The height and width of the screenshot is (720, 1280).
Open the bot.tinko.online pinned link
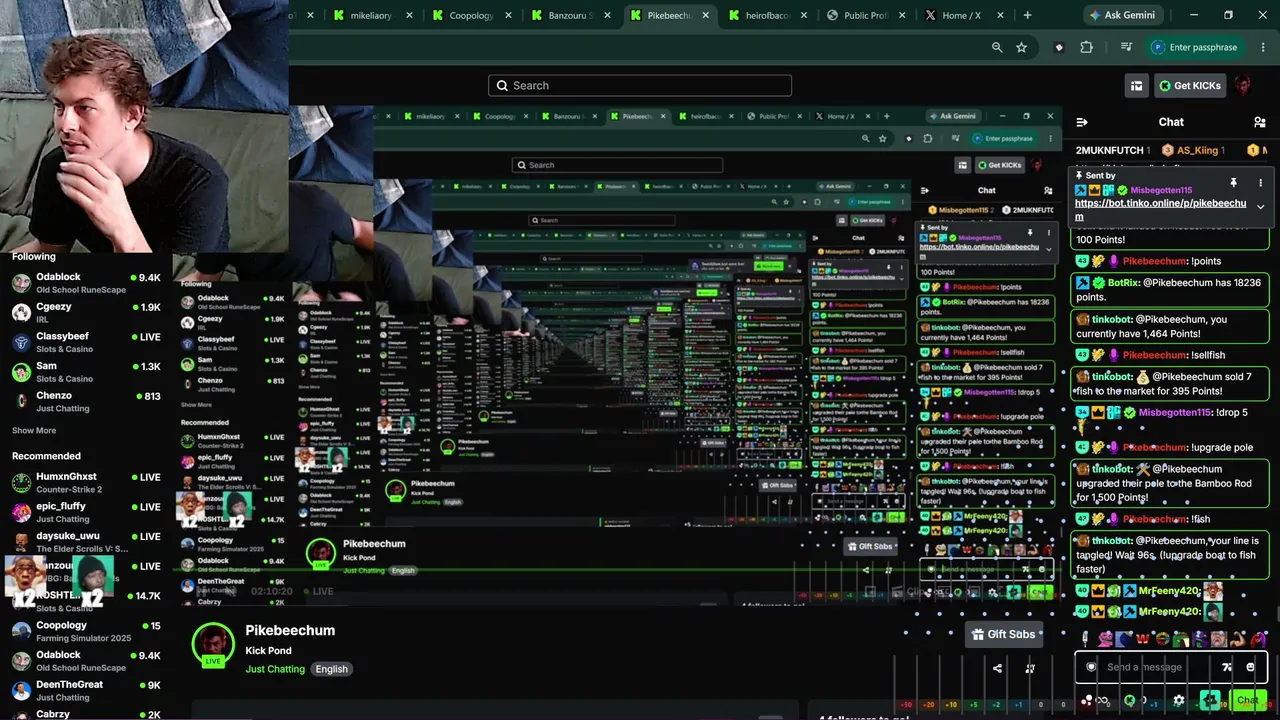click(1160, 210)
